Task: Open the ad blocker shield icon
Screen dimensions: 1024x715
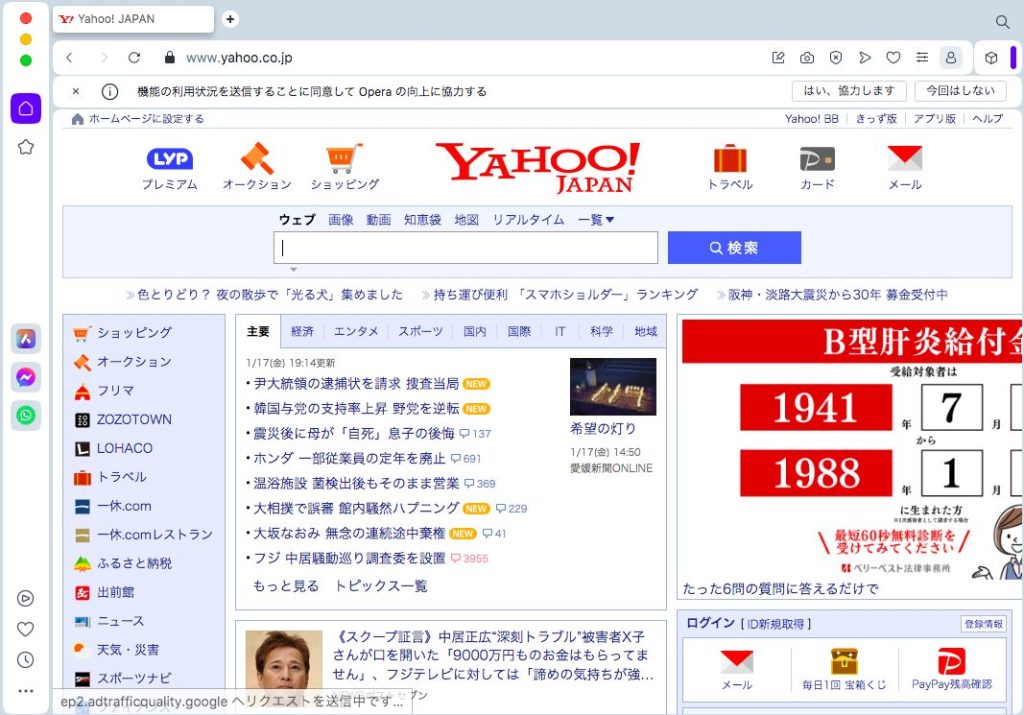Action: (836, 57)
